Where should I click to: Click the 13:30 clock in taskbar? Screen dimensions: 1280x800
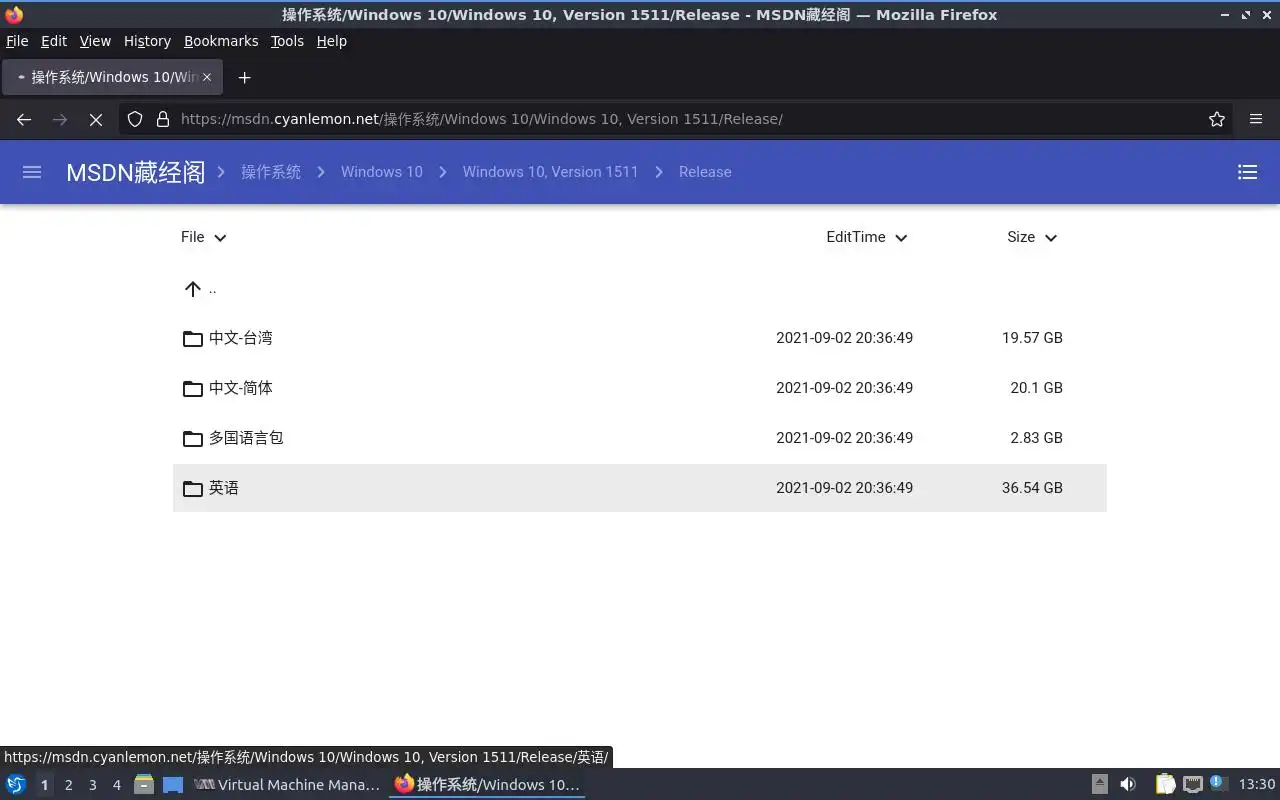coord(1257,784)
